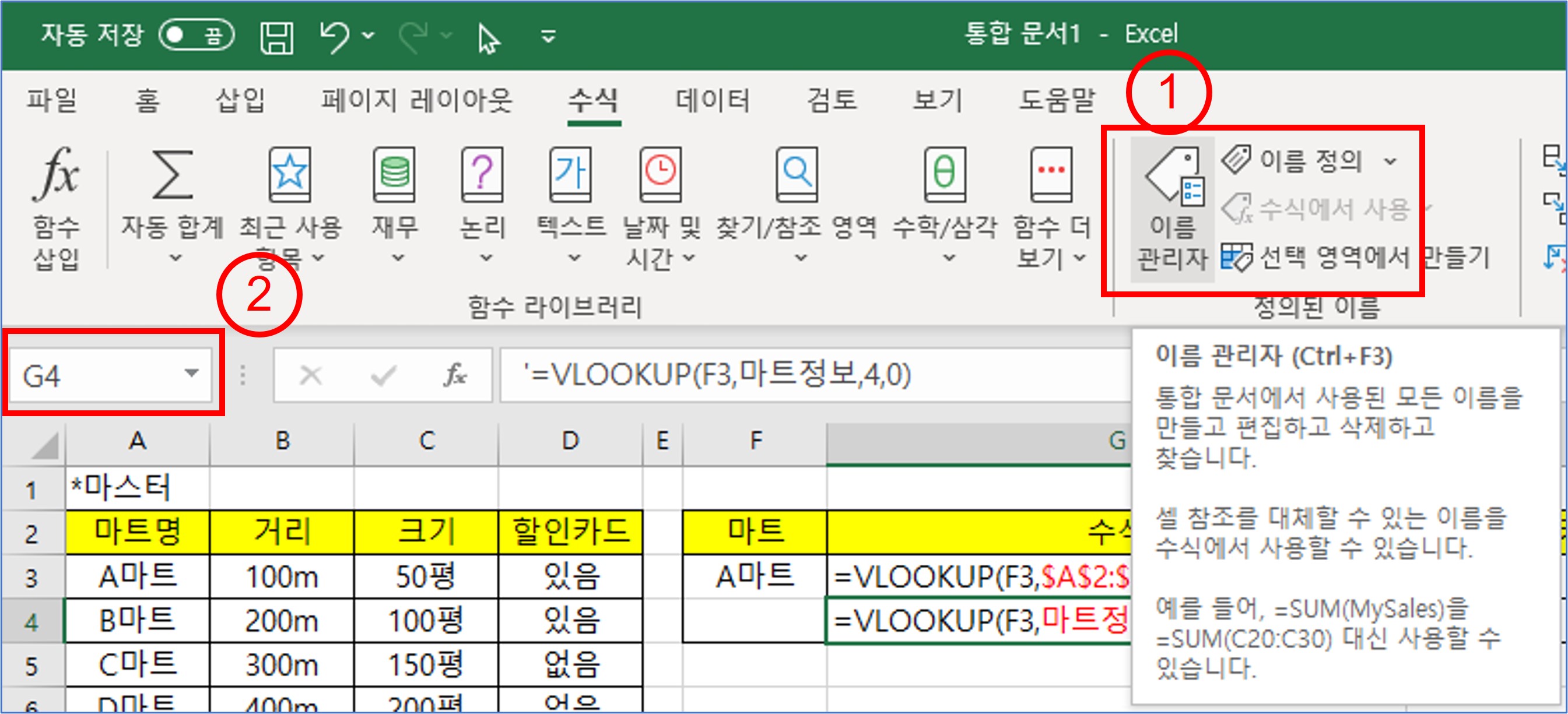Screen dimensions: 1568x714
Task: Select cell A3 containing A마트
Action: pos(138,576)
